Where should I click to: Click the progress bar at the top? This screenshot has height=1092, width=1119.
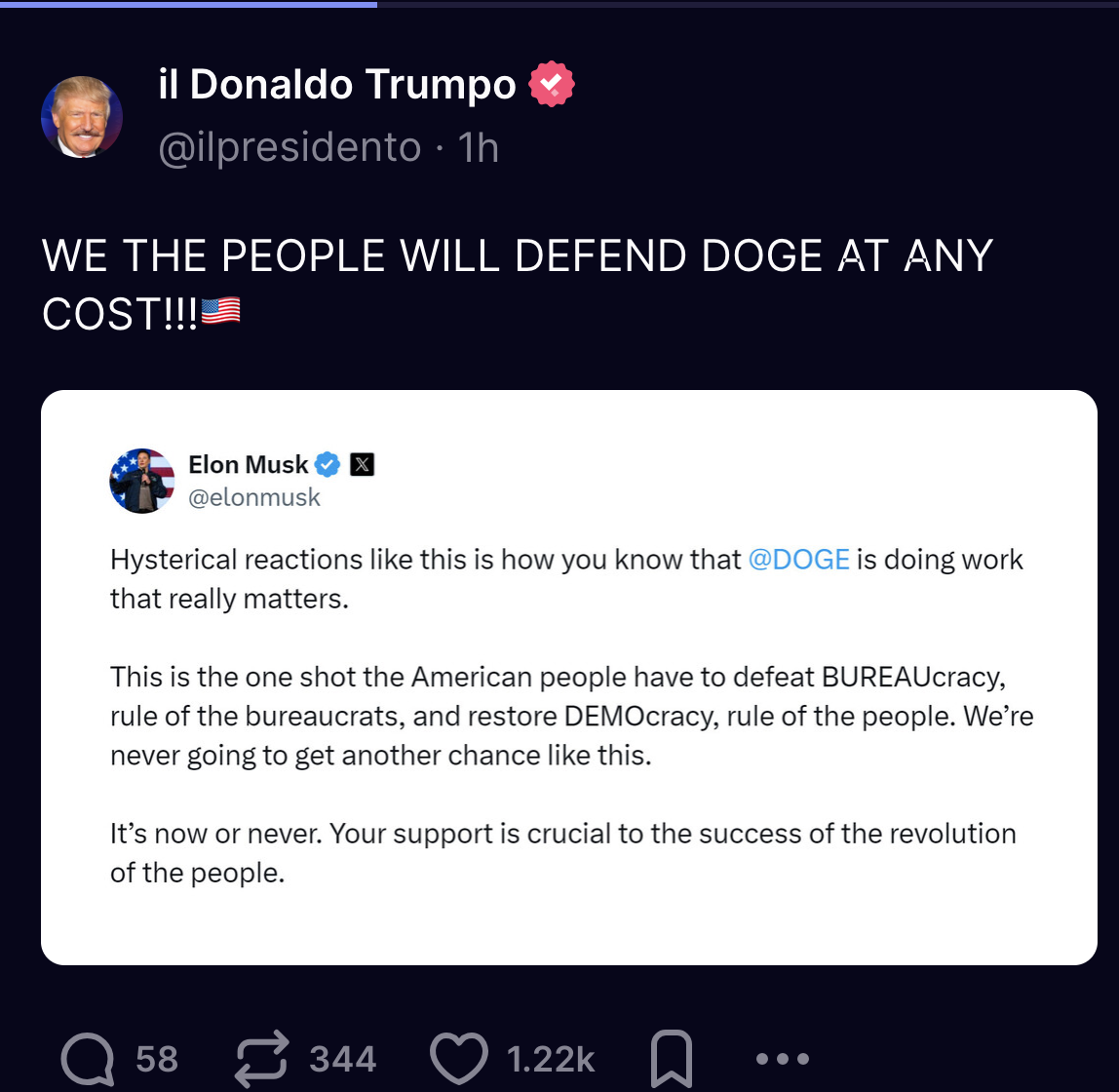click(x=559, y=4)
